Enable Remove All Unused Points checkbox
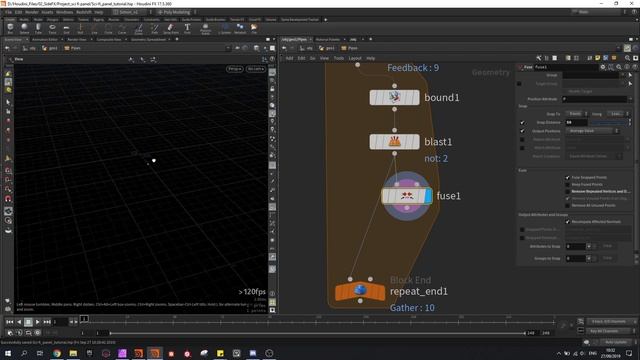Image resolution: width=640 pixels, height=360 pixels. [x=567, y=205]
